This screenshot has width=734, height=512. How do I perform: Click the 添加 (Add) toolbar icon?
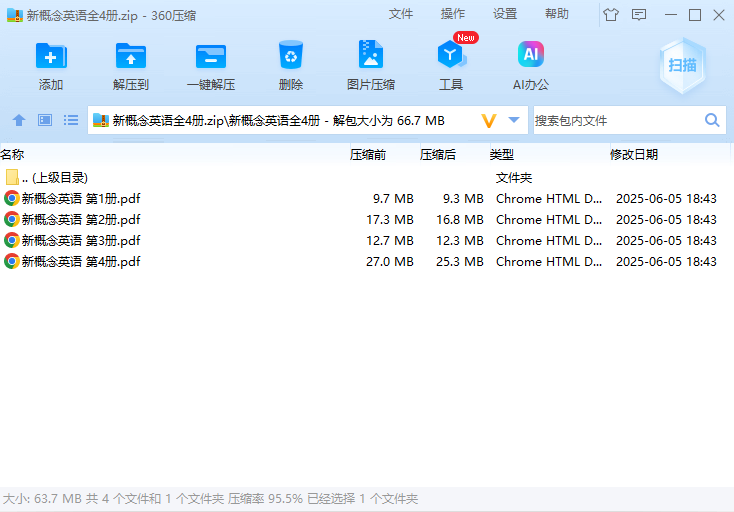click(51, 56)
